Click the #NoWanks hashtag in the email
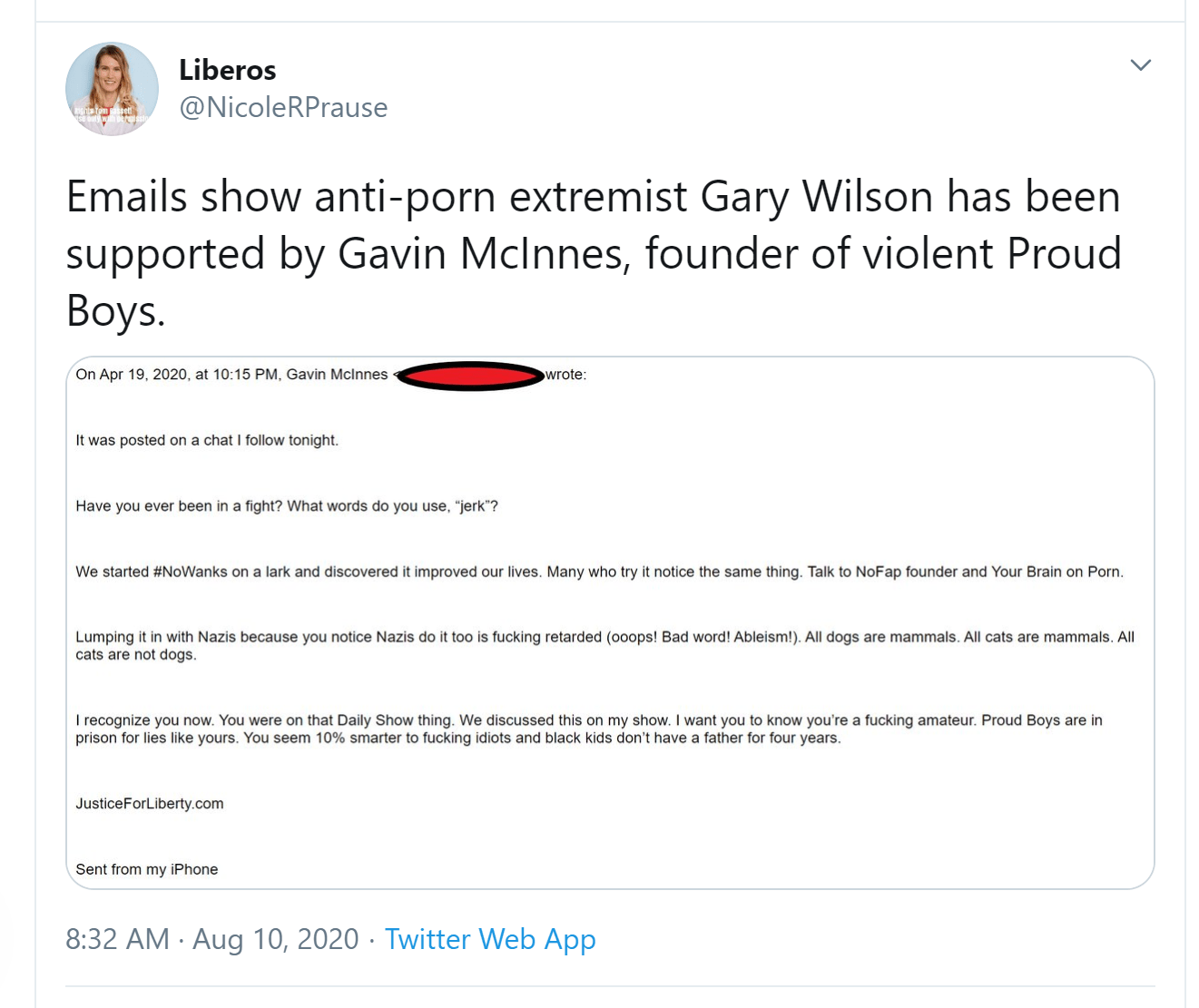Image resolution: width=1199 pixels, height=1008 pixels. [x=190, y=572]
